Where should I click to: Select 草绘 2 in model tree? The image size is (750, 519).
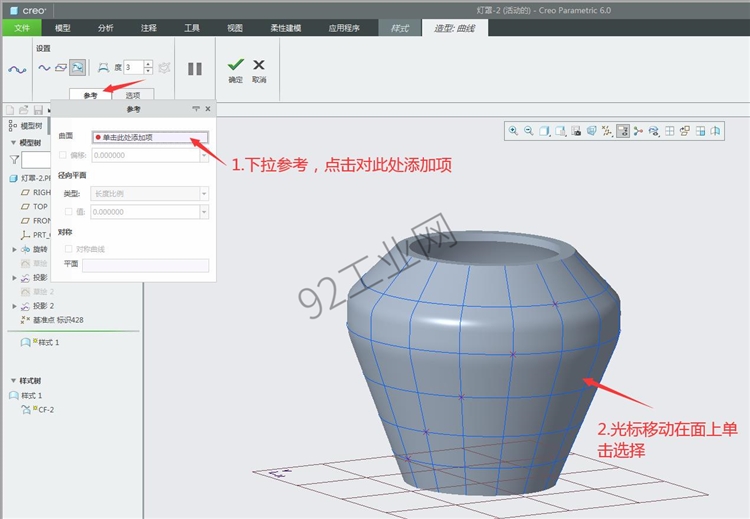coord(38,291)
